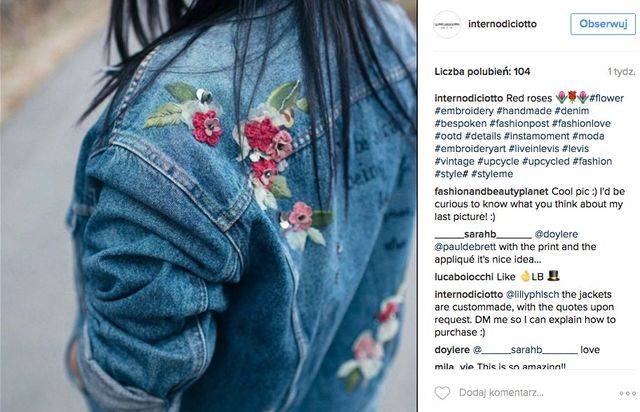This screenshot has height=412, width=640.
Task: Open the @lillyphlsch mention
Action: click(532, 294)
